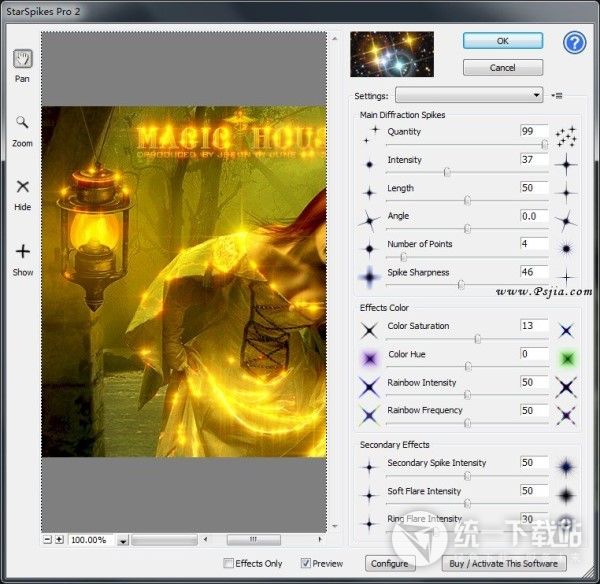Click Buy / Activate This Software

(504, 563)
